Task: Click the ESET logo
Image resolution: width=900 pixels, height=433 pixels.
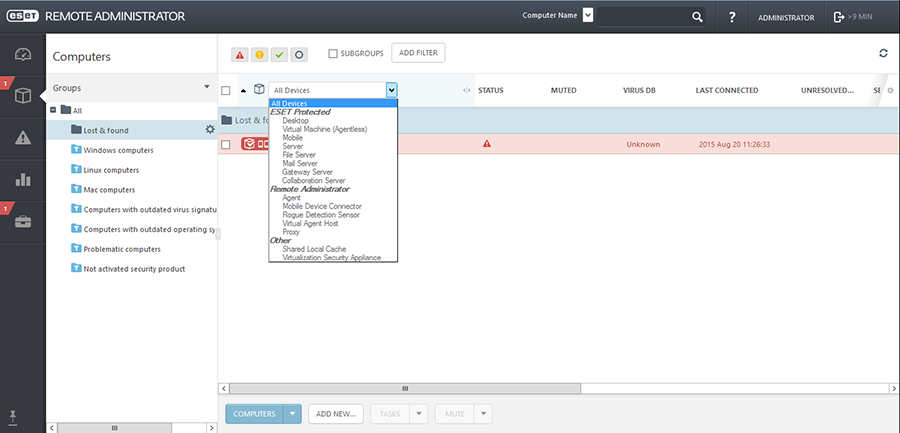Action: (x=22, y=17)
